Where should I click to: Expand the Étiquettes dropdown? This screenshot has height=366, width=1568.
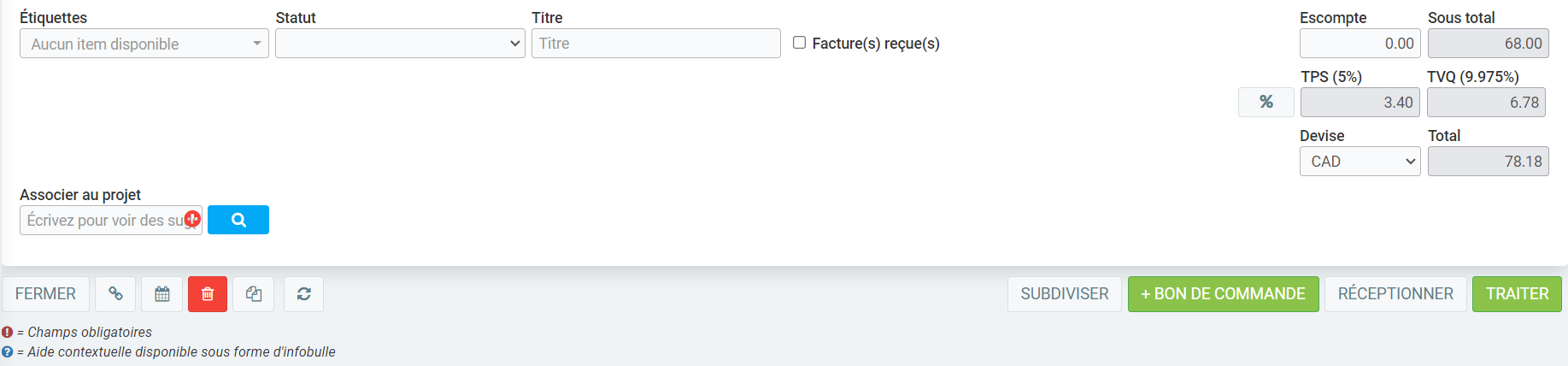pos(144,44)
